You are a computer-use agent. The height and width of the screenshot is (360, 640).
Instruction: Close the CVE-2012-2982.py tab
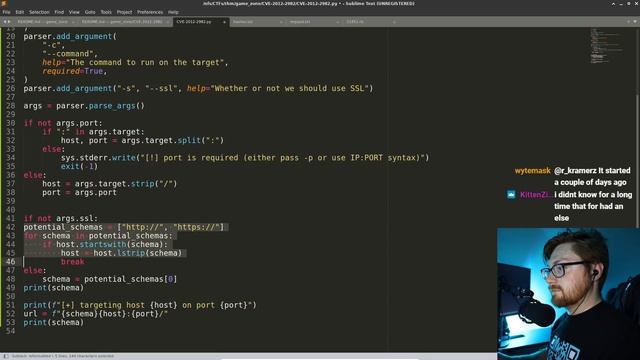point(224,22)
